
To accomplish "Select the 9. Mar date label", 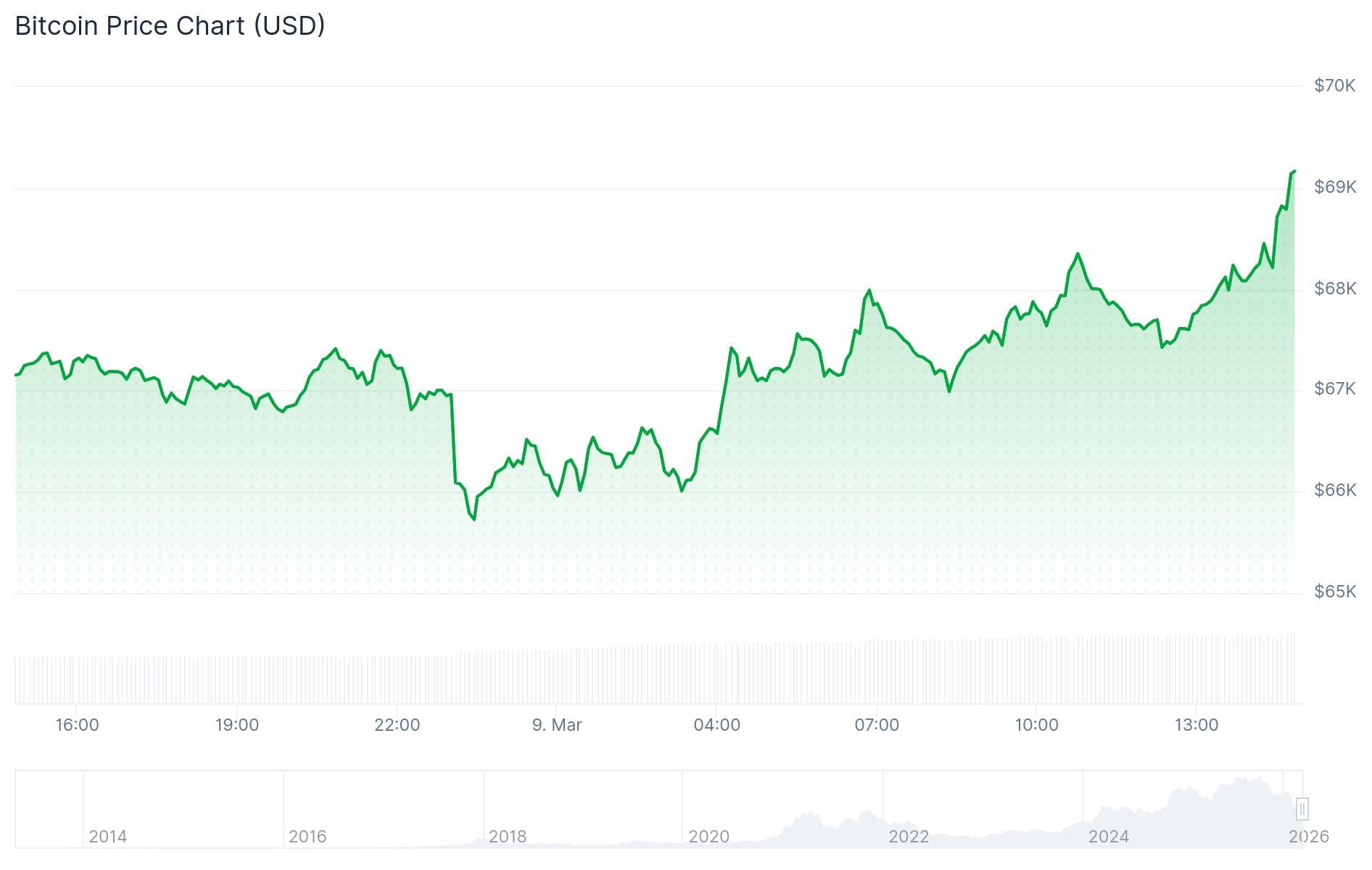I will pos(557,725).
